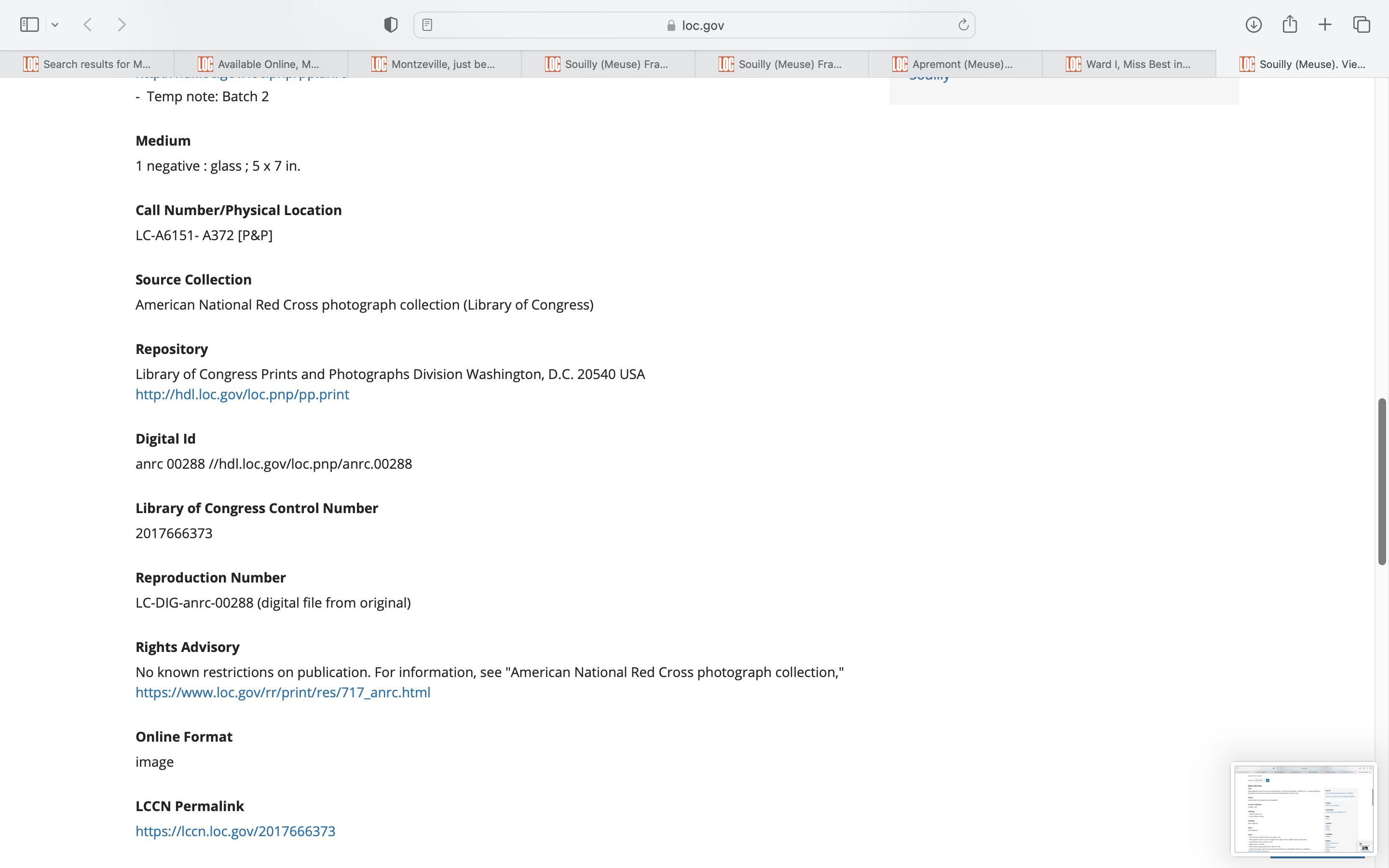Show tab overview icon
The image size is (1389, 868).
[x=1362, y=25]
